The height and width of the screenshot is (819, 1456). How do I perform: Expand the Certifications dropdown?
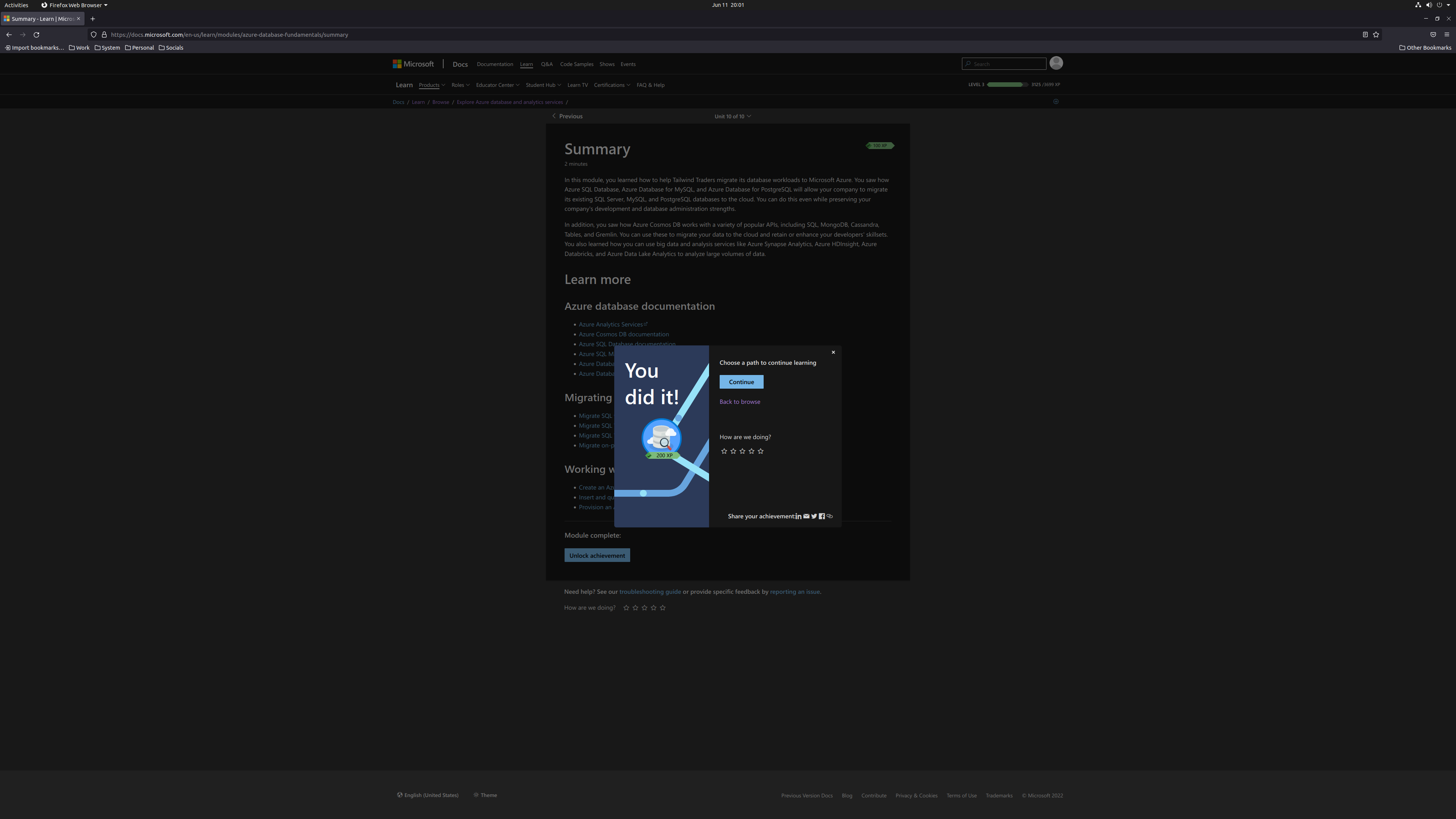tap(612, 85)
